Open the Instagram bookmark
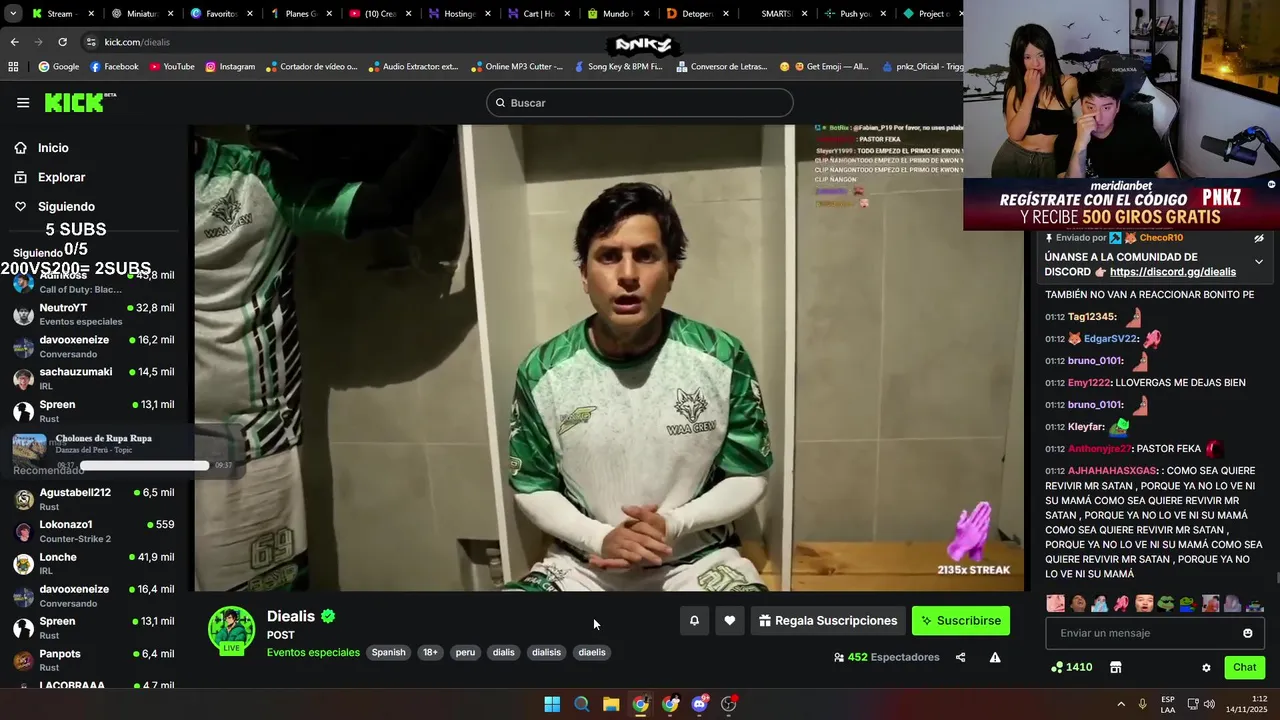Screen dimensions: 1280x720 click(230, 67)
